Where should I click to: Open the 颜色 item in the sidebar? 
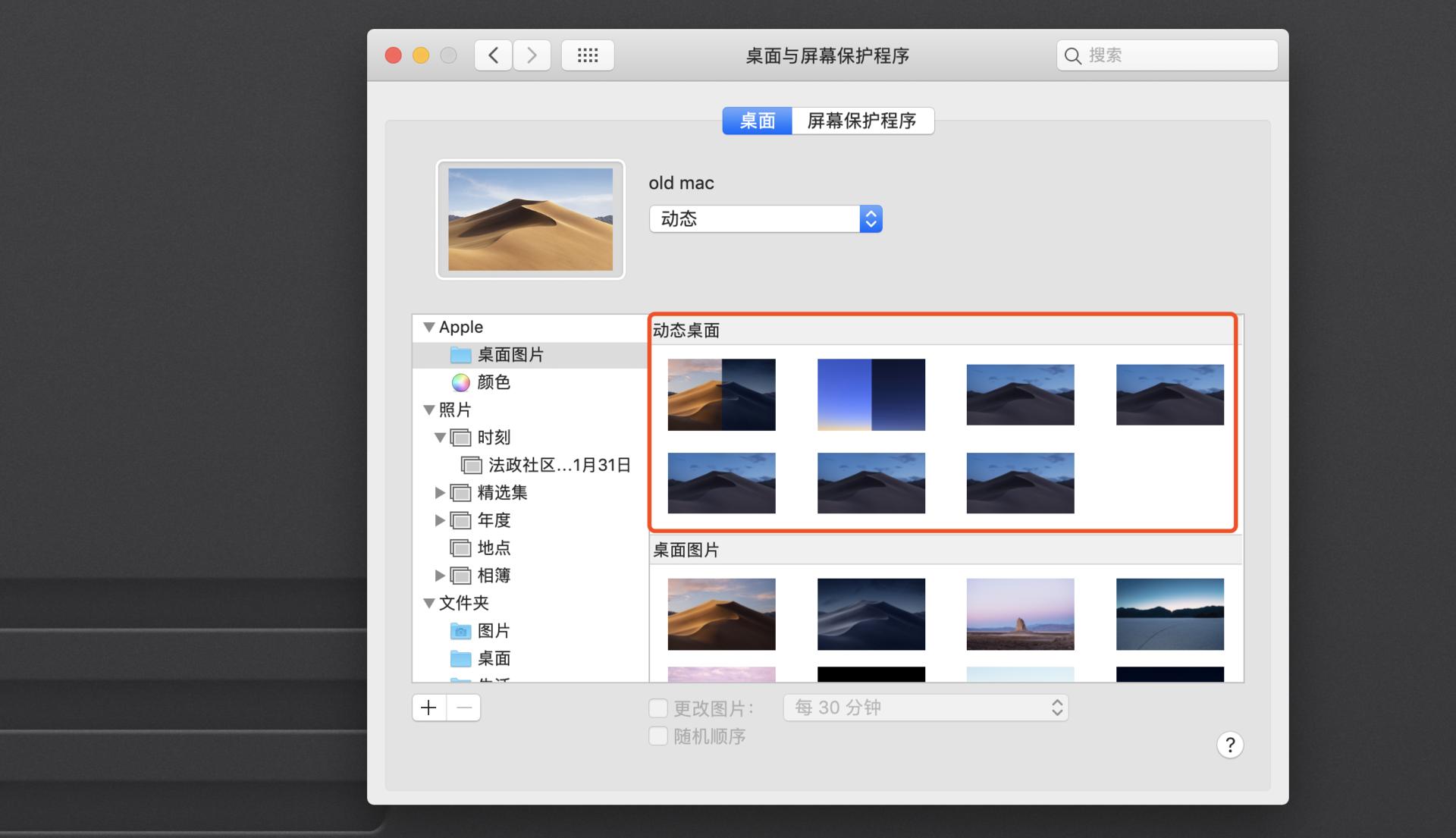tap(494, 382)
